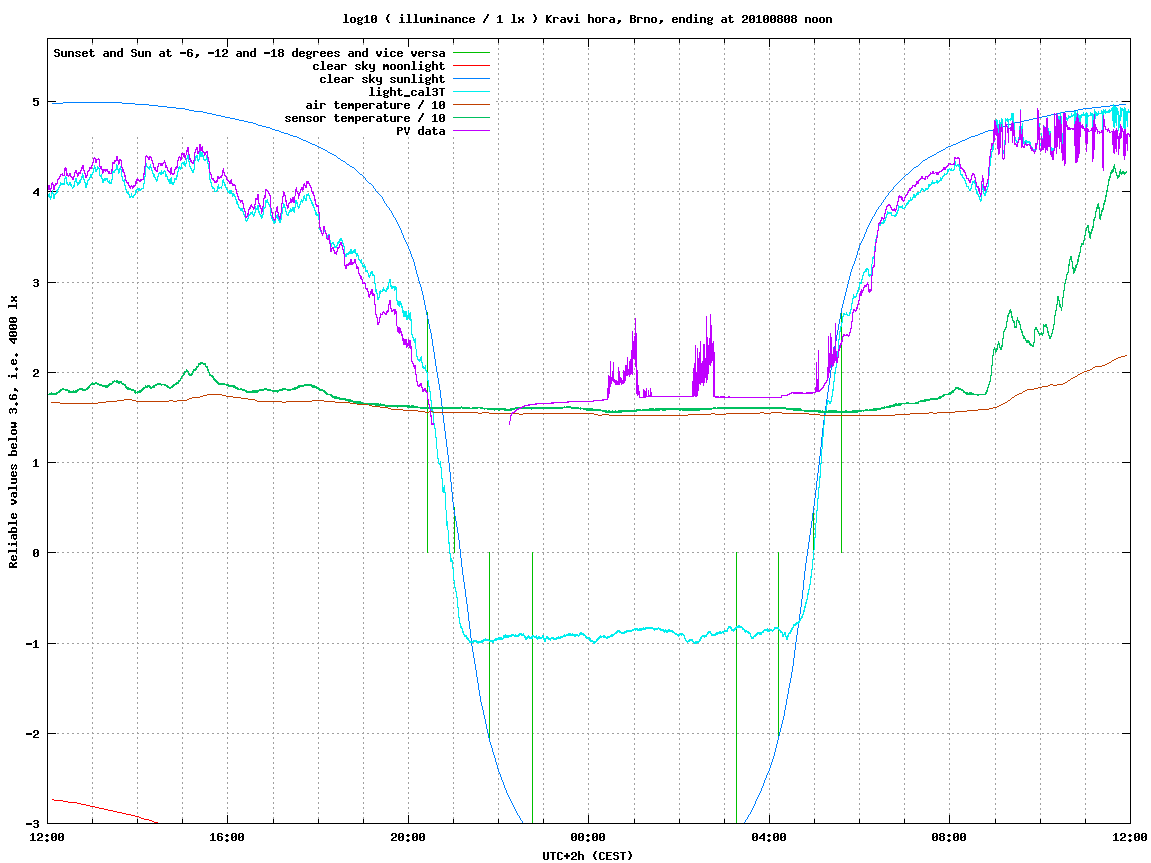Click the 20:00 time axis label
This screenshot has width=1151, height=863.
pos(408,837)
